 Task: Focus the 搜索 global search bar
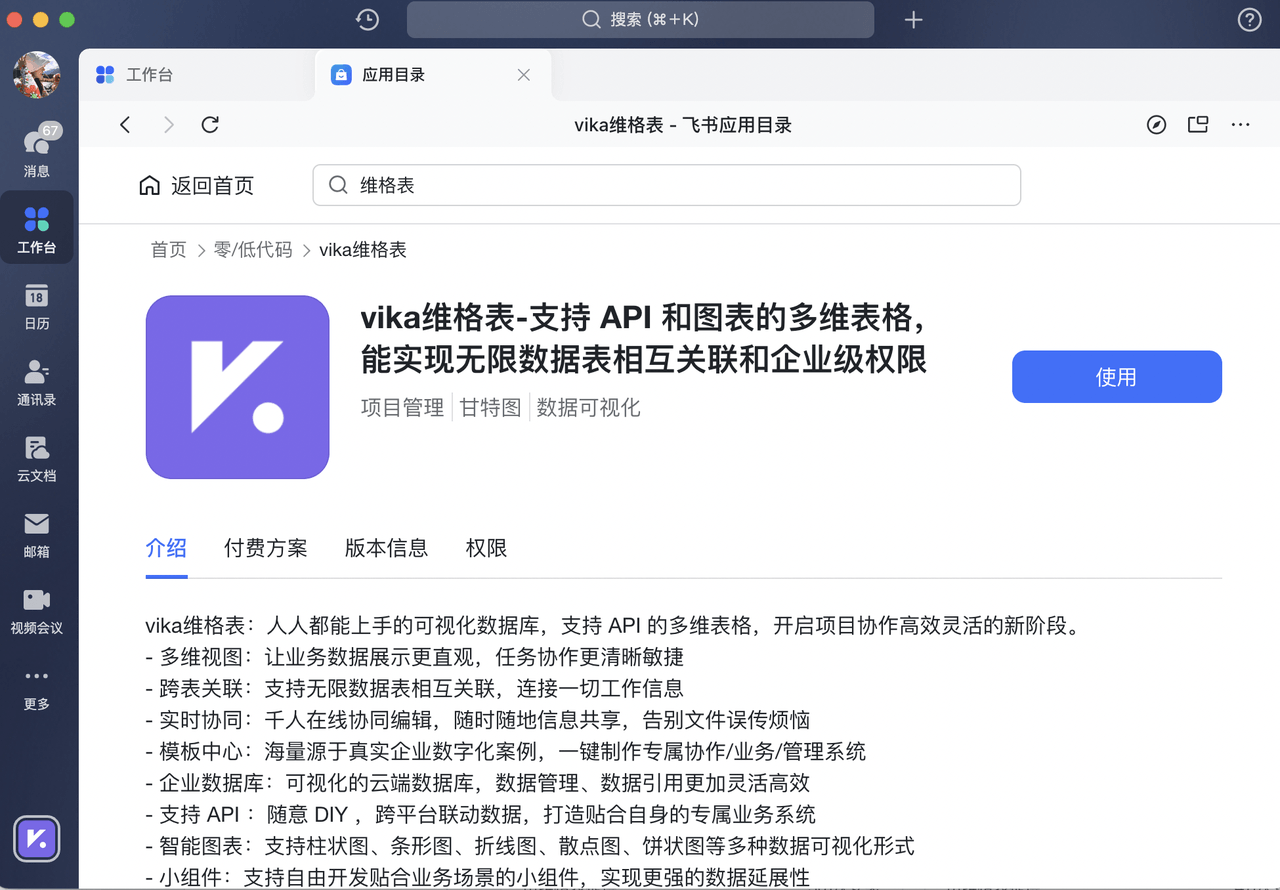[640, 19]
